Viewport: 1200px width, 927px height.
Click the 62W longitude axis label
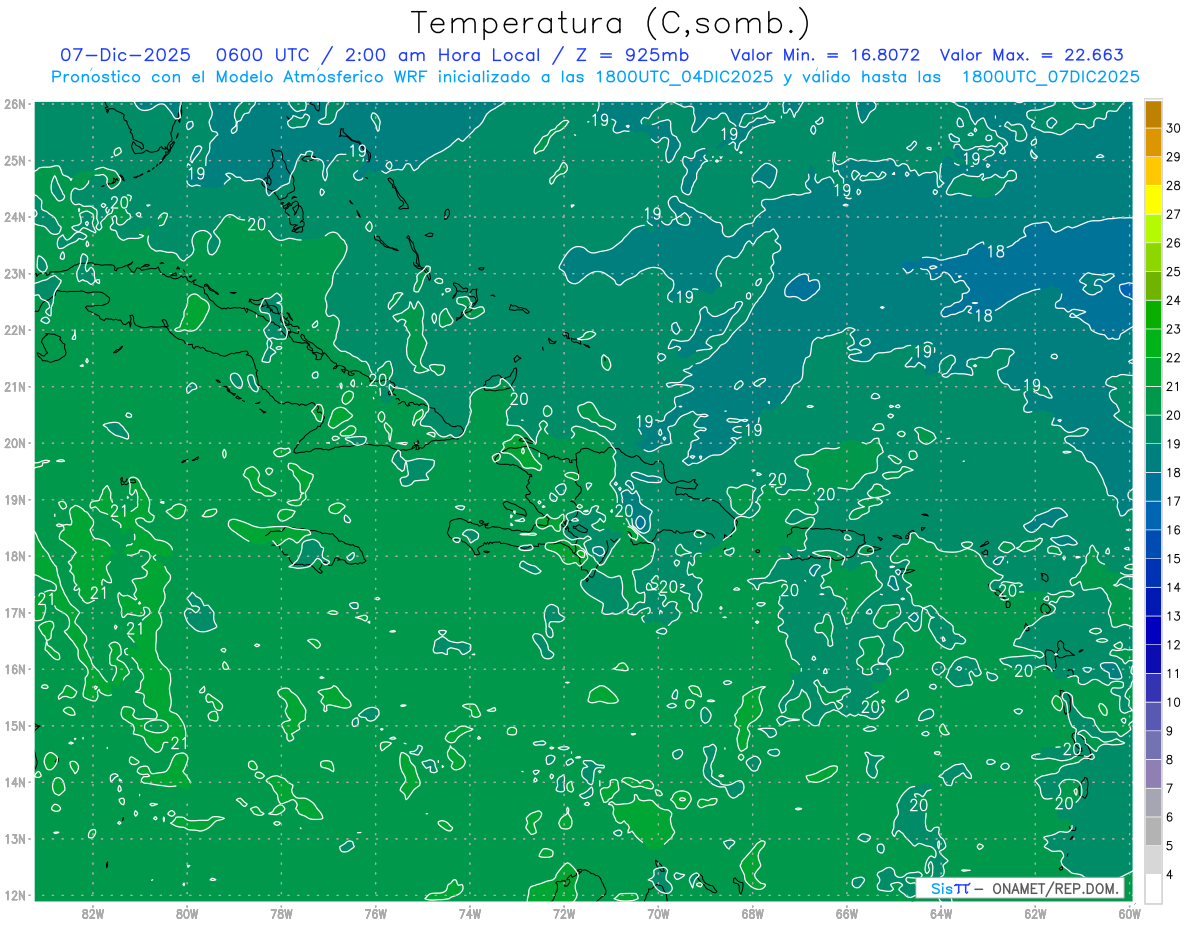[1035, 913]
